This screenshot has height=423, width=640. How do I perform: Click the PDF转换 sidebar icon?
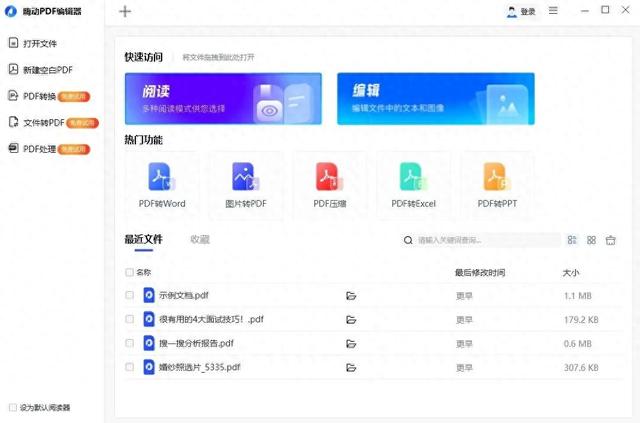pos(13,96)
